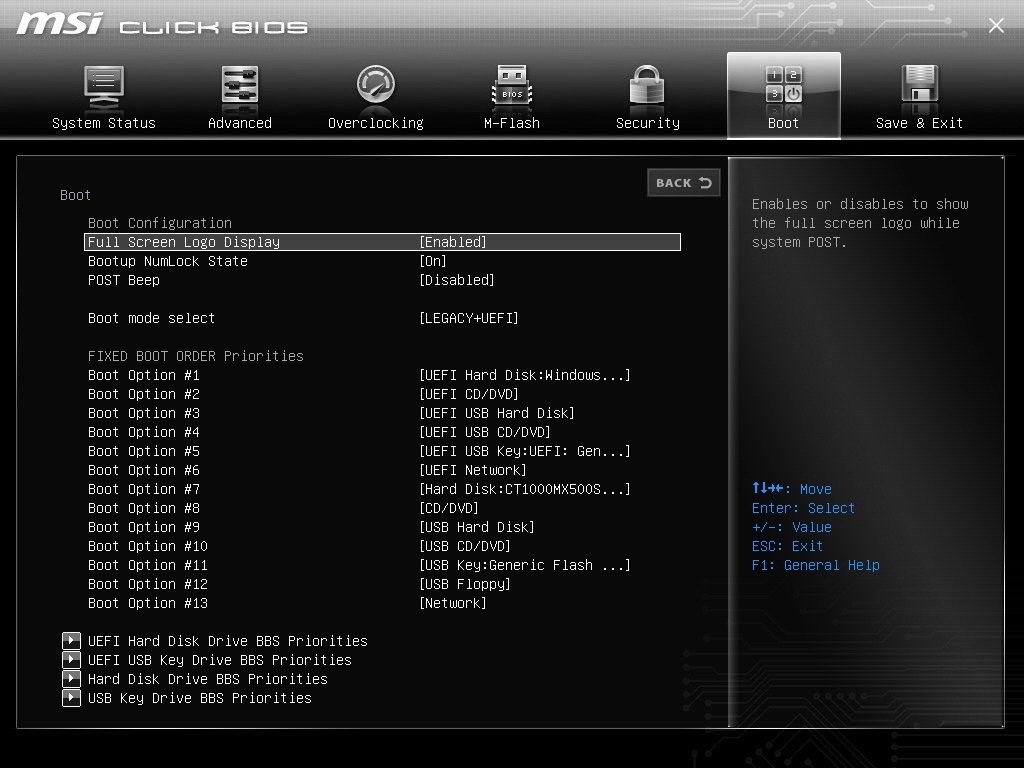1024x768 pixels.
Task: Select the Boot Option #1 label
Action: coord(144,376)
